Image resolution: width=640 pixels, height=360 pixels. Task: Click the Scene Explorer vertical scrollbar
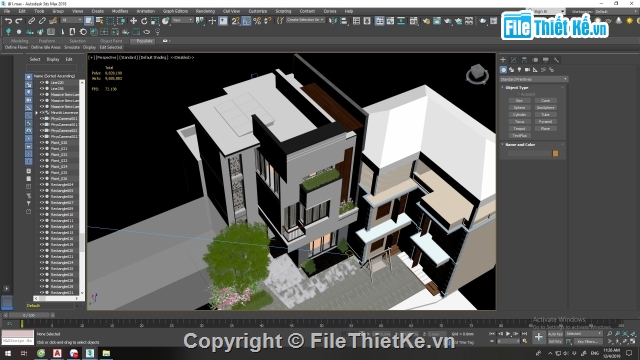pyautogui.click(x=82, y=188)
